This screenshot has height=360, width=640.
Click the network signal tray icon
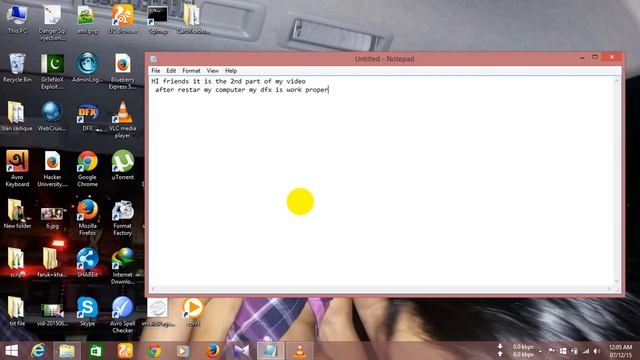[x=586, y=351]
